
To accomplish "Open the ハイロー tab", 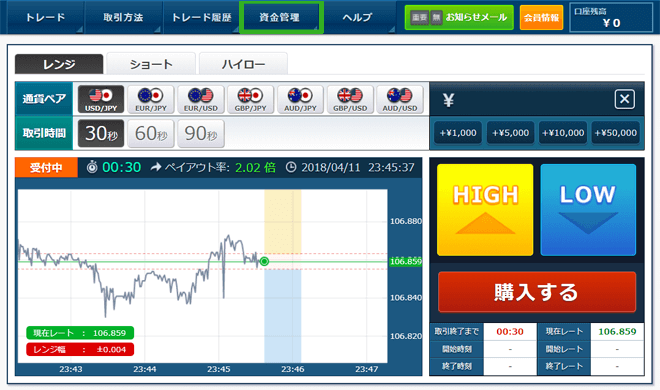I will [243, 64].
